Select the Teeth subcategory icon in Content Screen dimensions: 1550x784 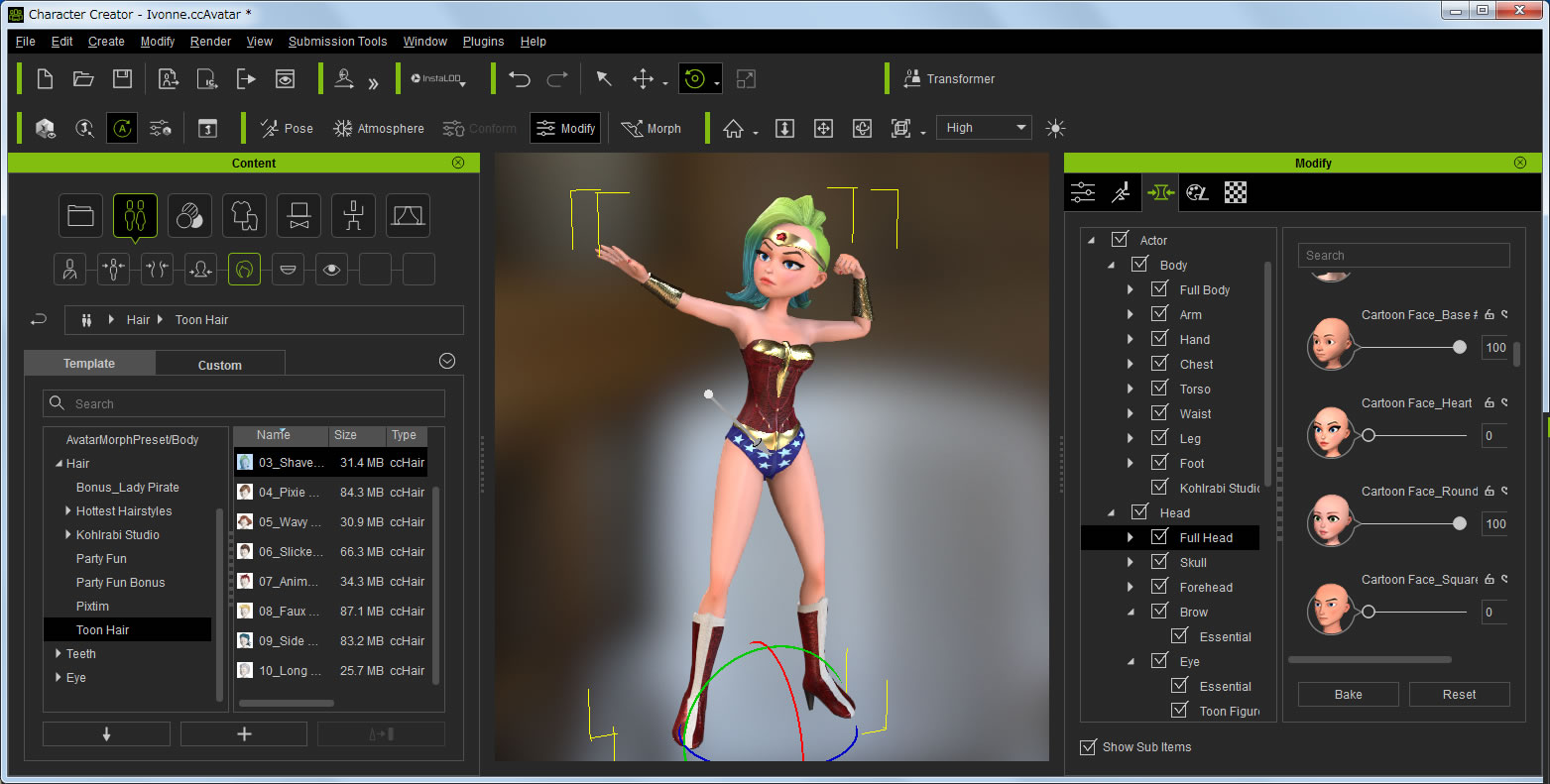pyautogui.click(x=288, y=269)
